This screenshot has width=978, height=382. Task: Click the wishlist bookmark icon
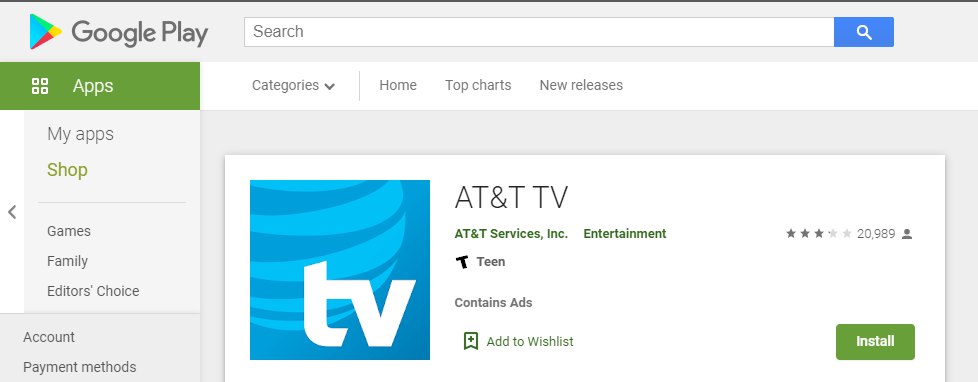(x=471, y=341)
